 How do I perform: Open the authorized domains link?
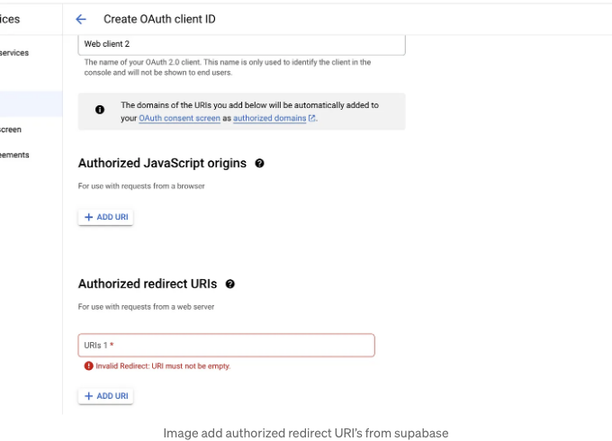pyautogui.click(x=270, y=118)
